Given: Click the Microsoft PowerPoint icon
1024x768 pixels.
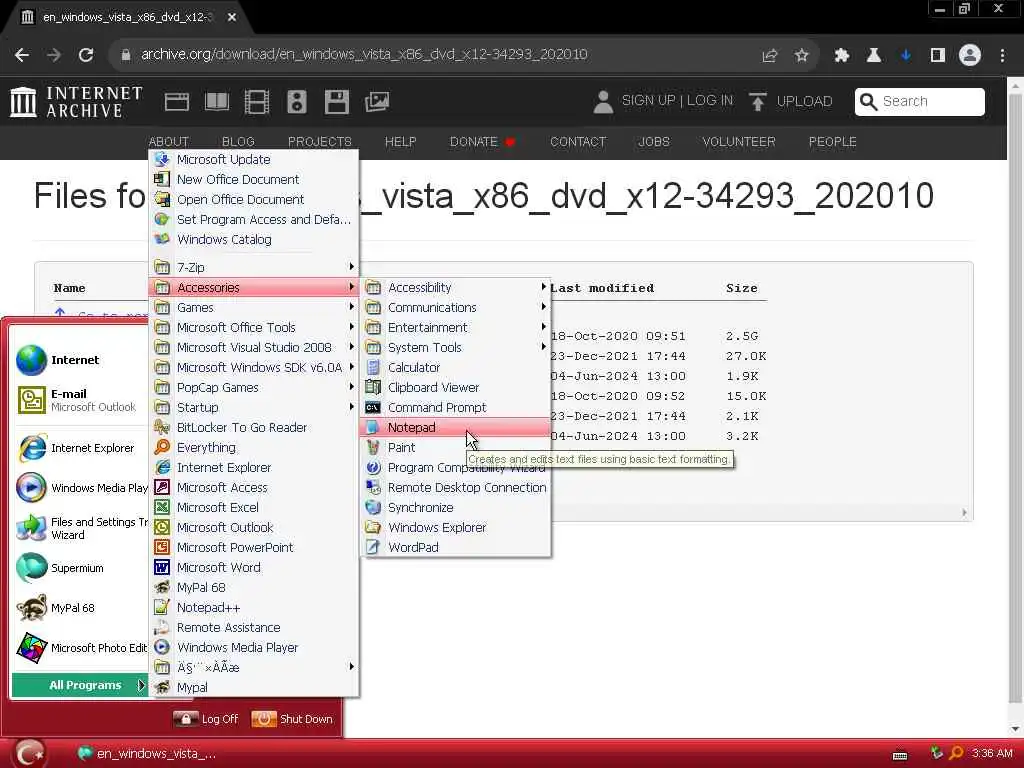Looking at the screenshot, I should [162, 547].
